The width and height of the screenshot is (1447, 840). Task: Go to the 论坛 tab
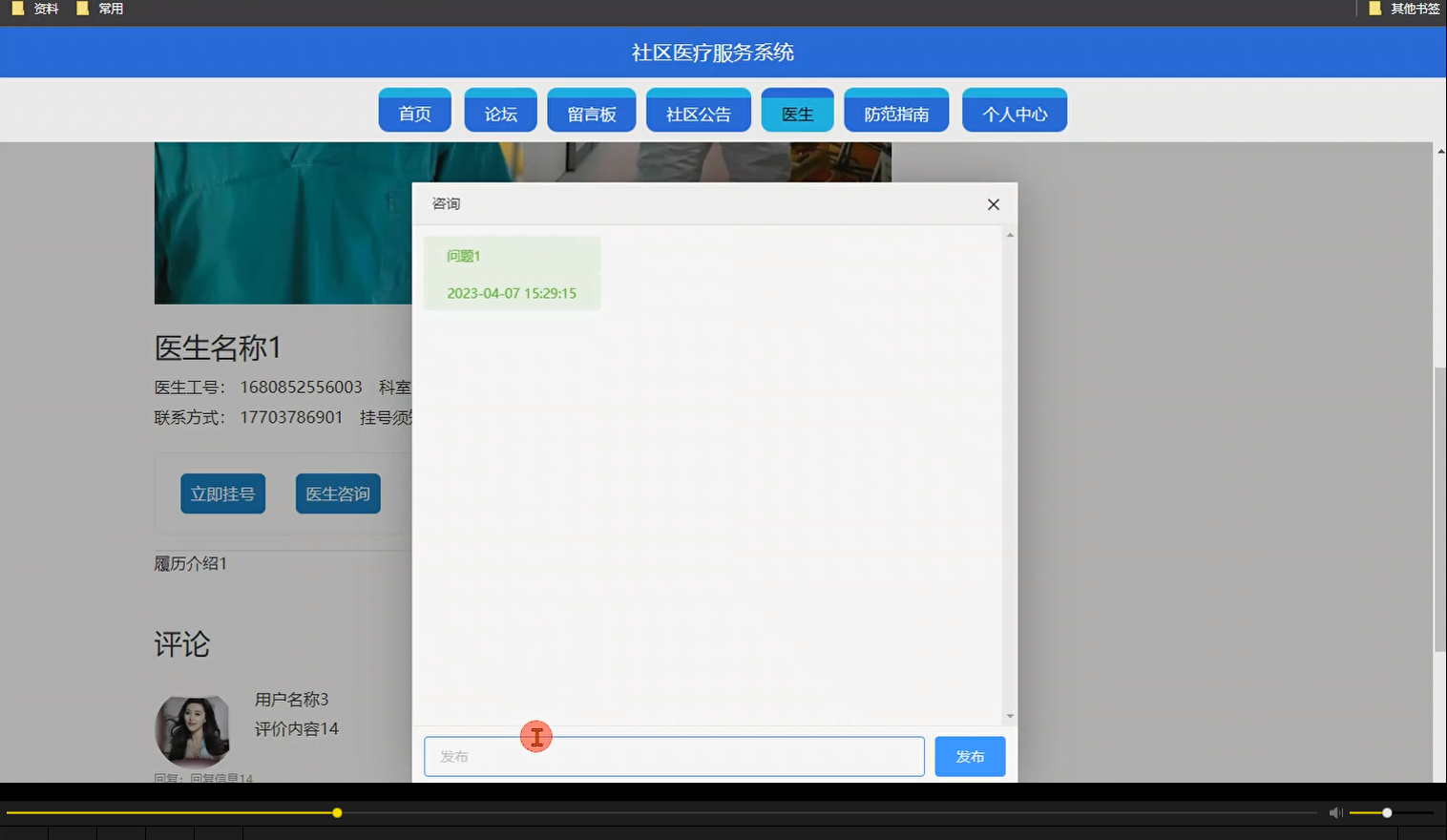[x=500, y=111]
